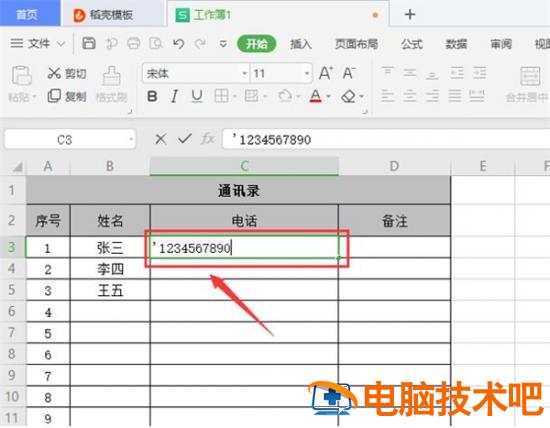Toggle italic formatting I
Image resolution: width=550 pixels, height=428 pixels.
(174, 96)
